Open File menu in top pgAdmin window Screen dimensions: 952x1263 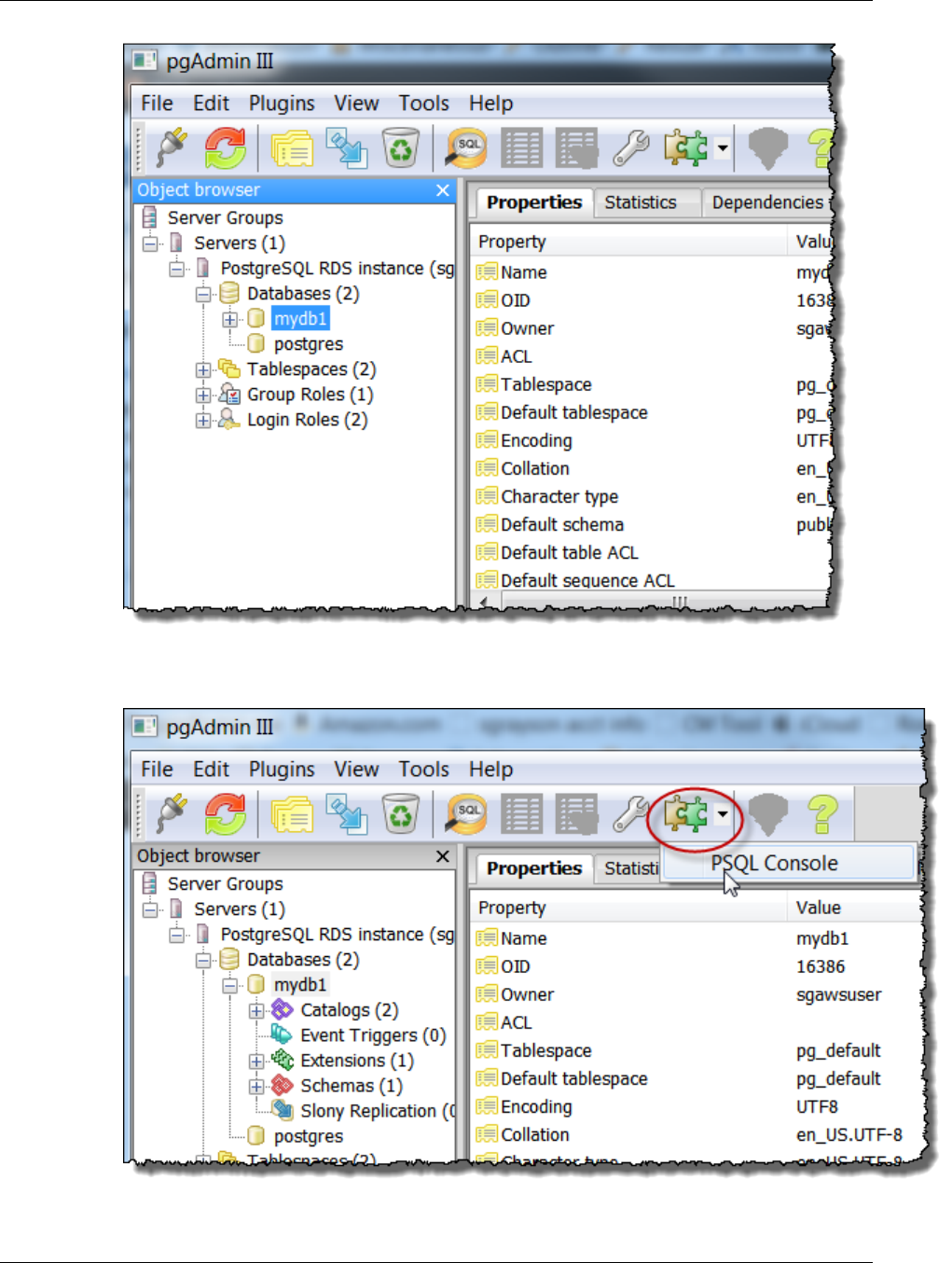pos(157,103)
